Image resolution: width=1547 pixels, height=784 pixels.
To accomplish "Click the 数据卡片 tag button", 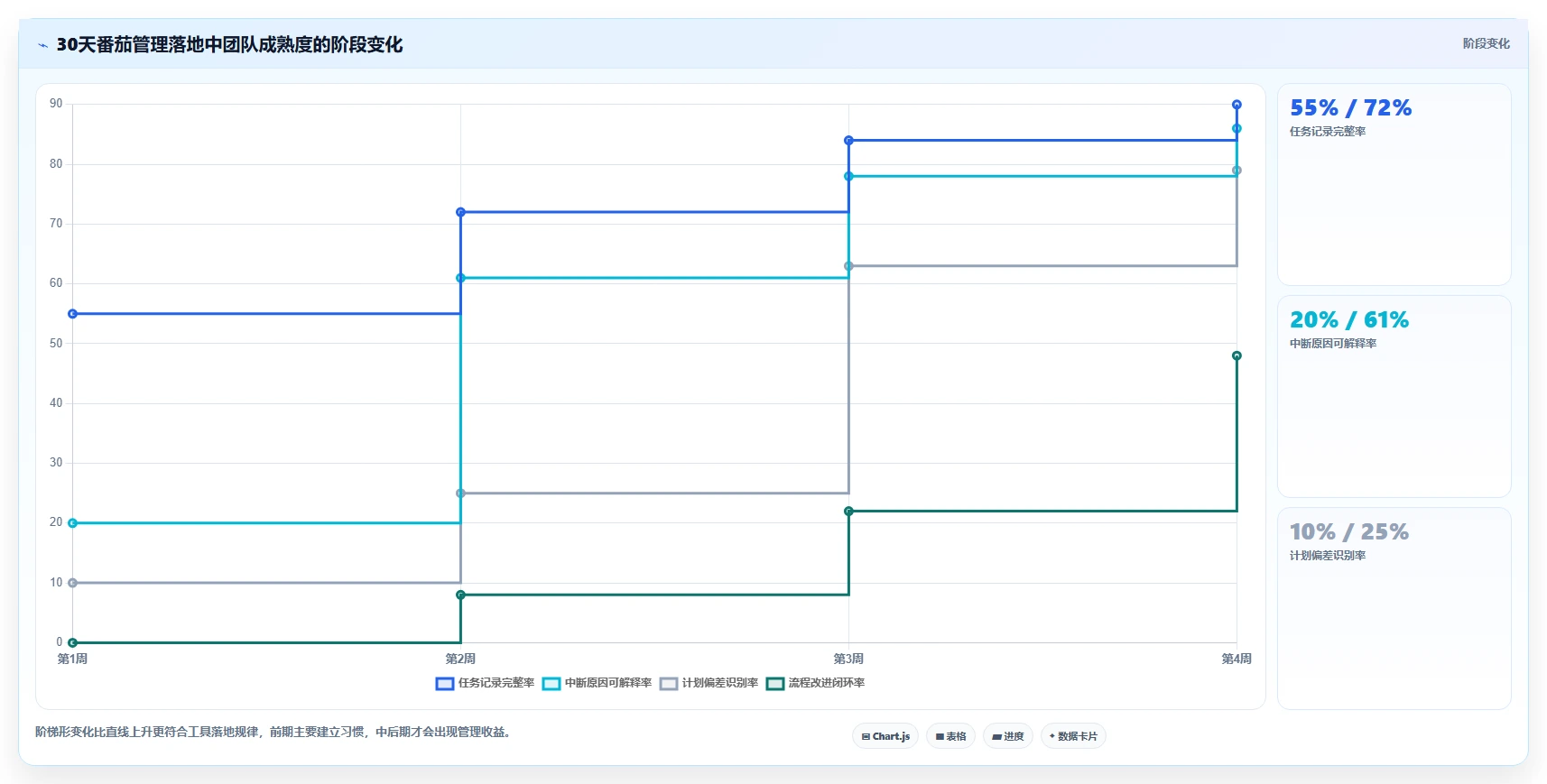I will click(x=1073, y=736).
